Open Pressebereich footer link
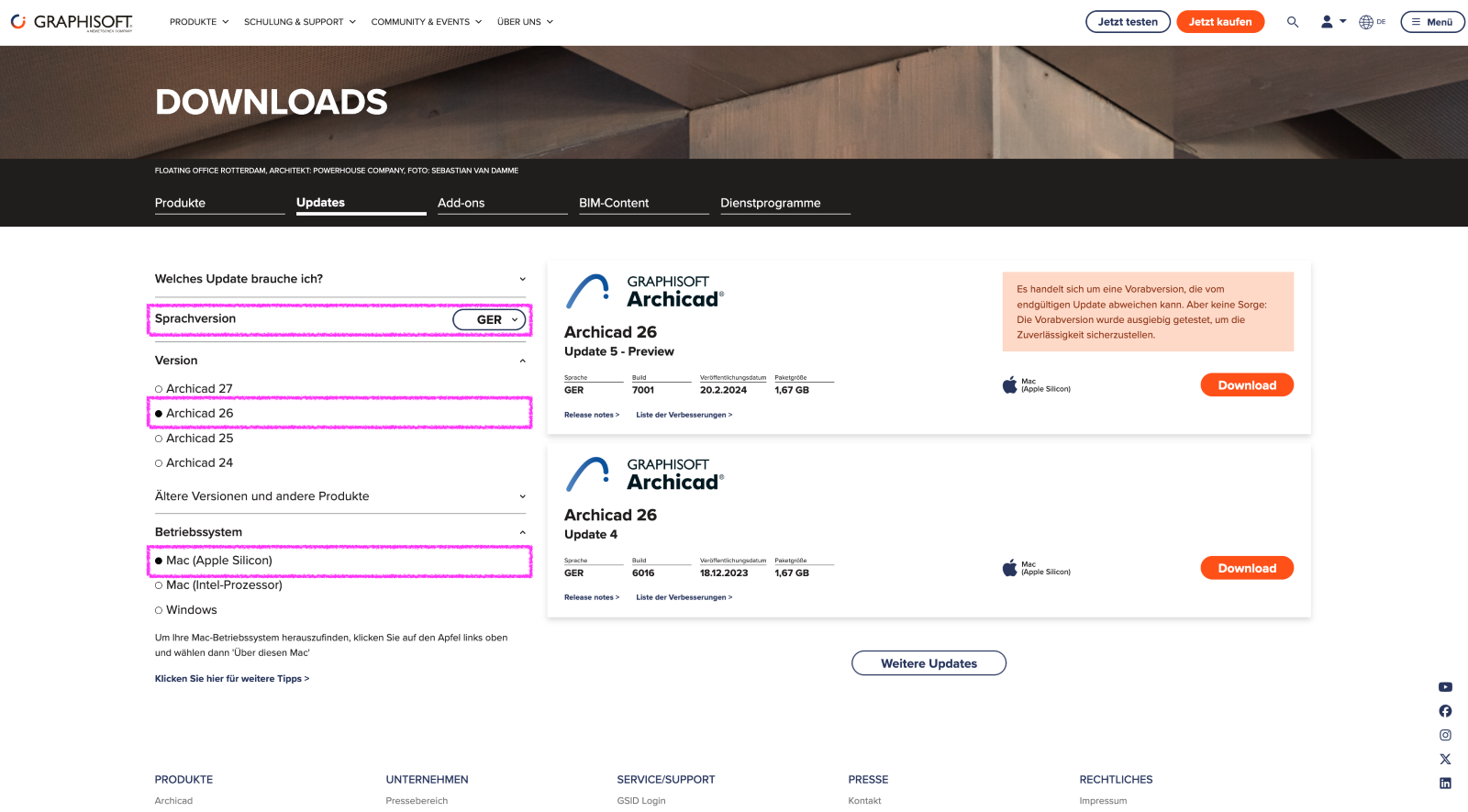 417,801
